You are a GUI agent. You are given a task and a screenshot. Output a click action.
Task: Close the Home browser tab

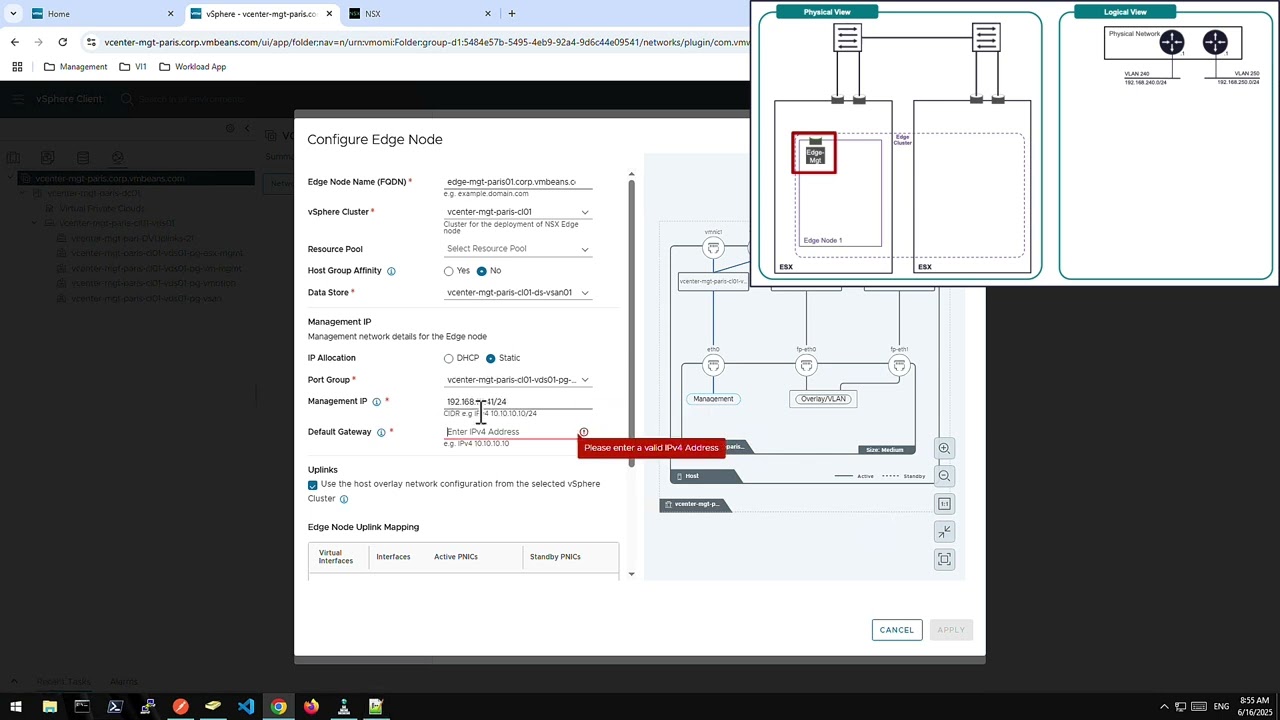coord(170,14)
